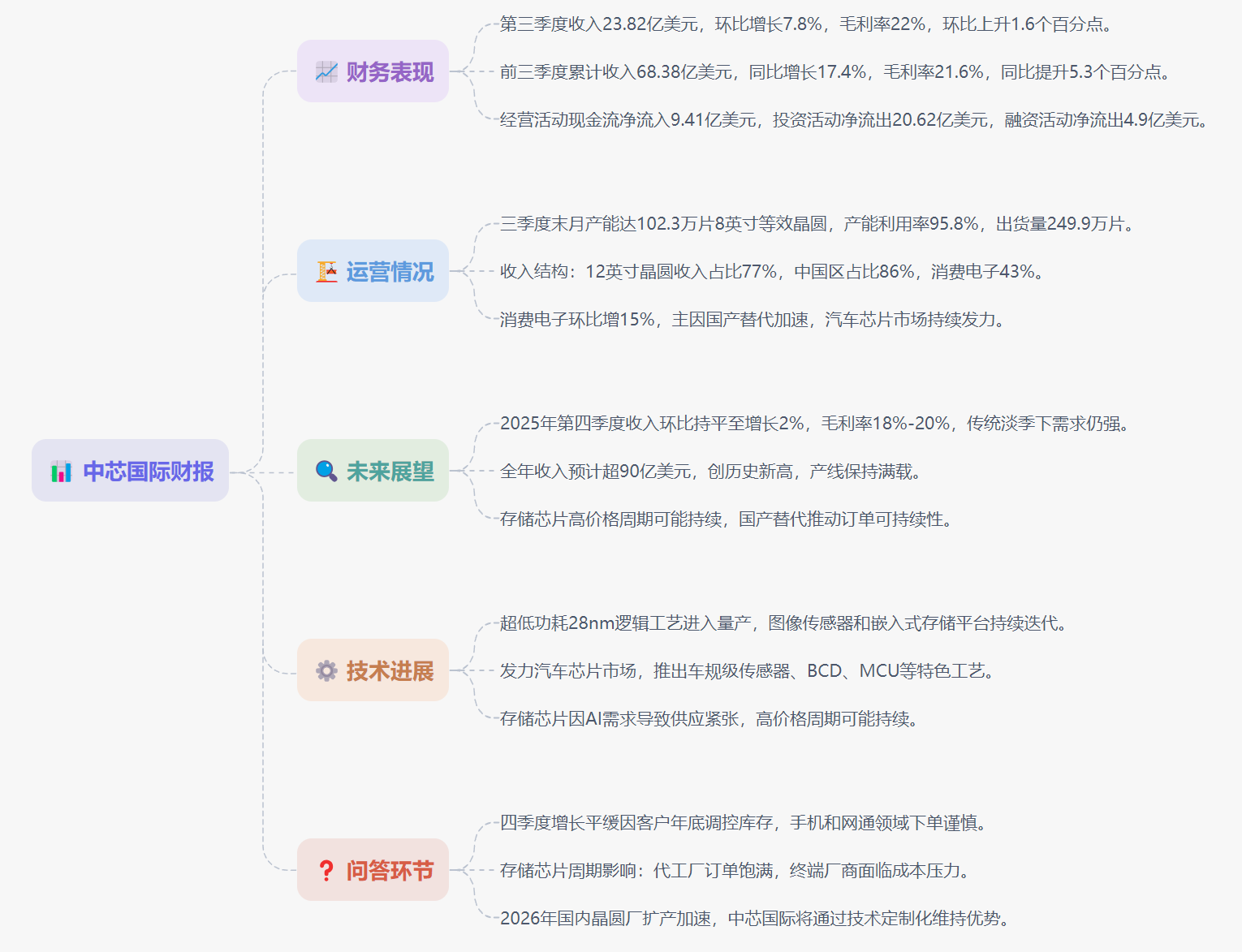This screenshot has height=952, width=1242.
Task: Click the 全年收入预计超90亿美元 leaf
Action: (712, 472)
